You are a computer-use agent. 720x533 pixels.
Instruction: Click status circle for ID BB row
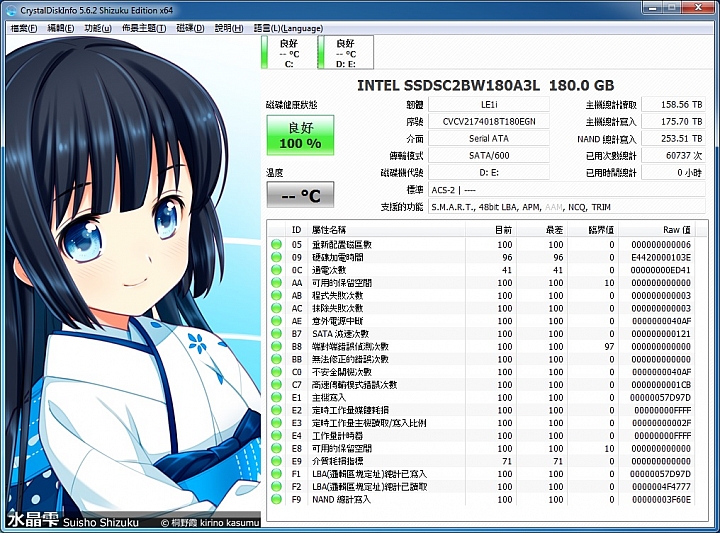tap(276, 359)
